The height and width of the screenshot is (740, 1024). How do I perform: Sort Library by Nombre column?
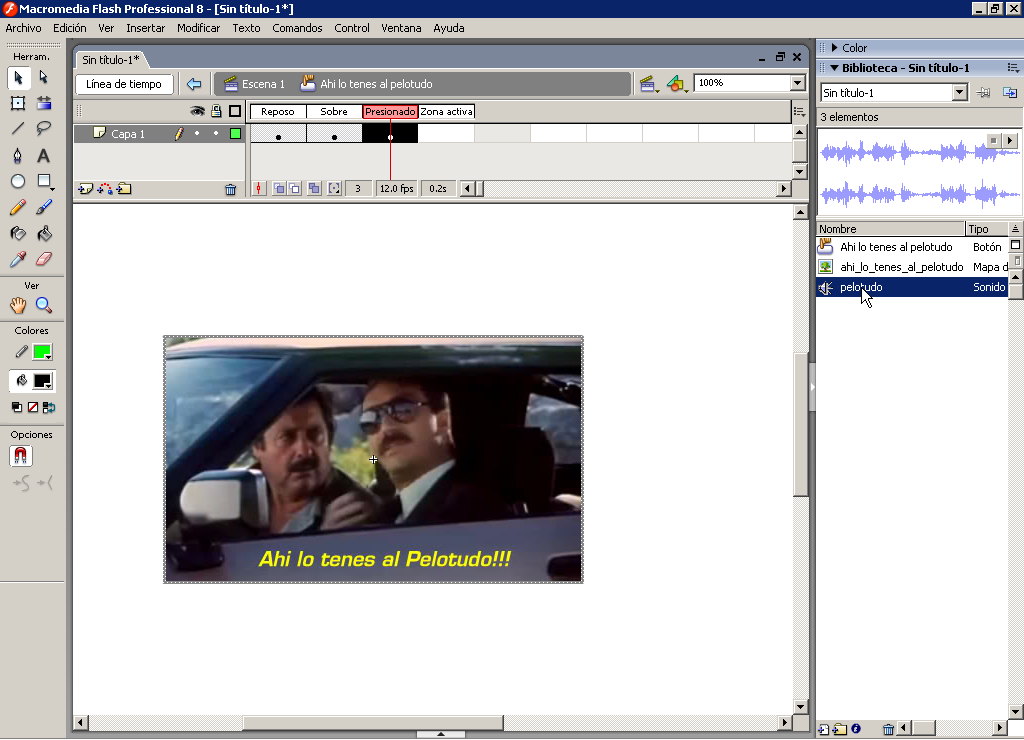[x=891, y=229]
